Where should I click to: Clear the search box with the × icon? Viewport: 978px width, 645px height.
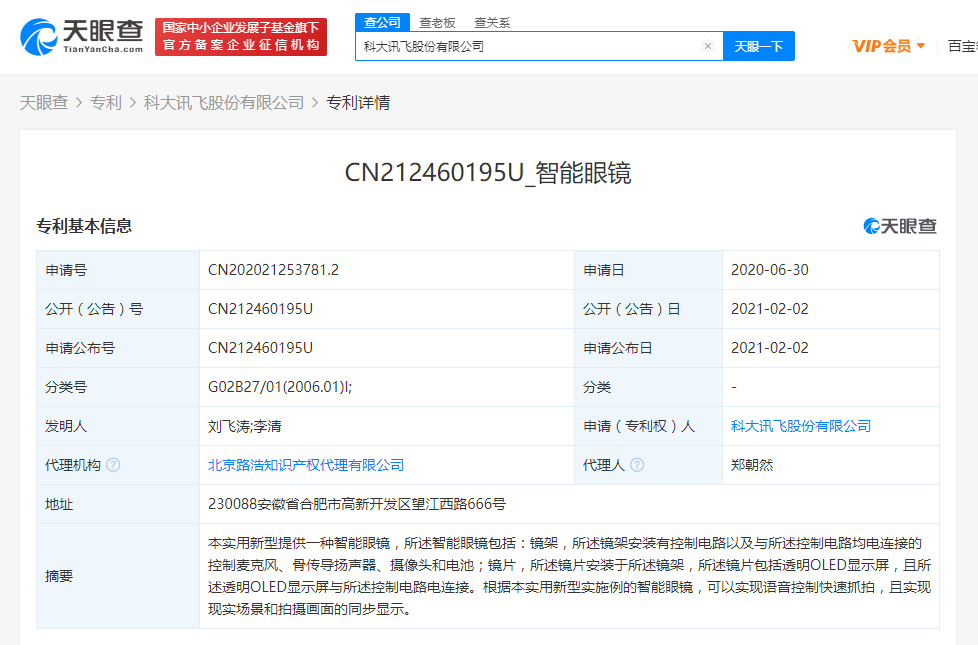[x=708, y=46]
